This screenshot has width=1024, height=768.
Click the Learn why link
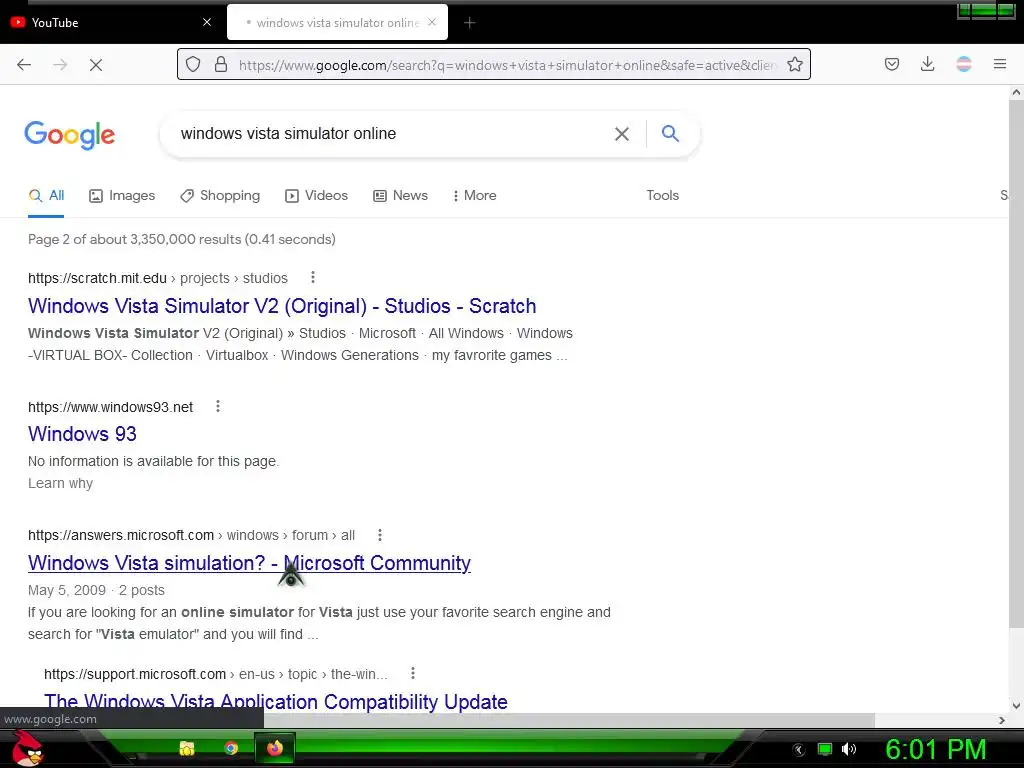click(x=60, y=483)
